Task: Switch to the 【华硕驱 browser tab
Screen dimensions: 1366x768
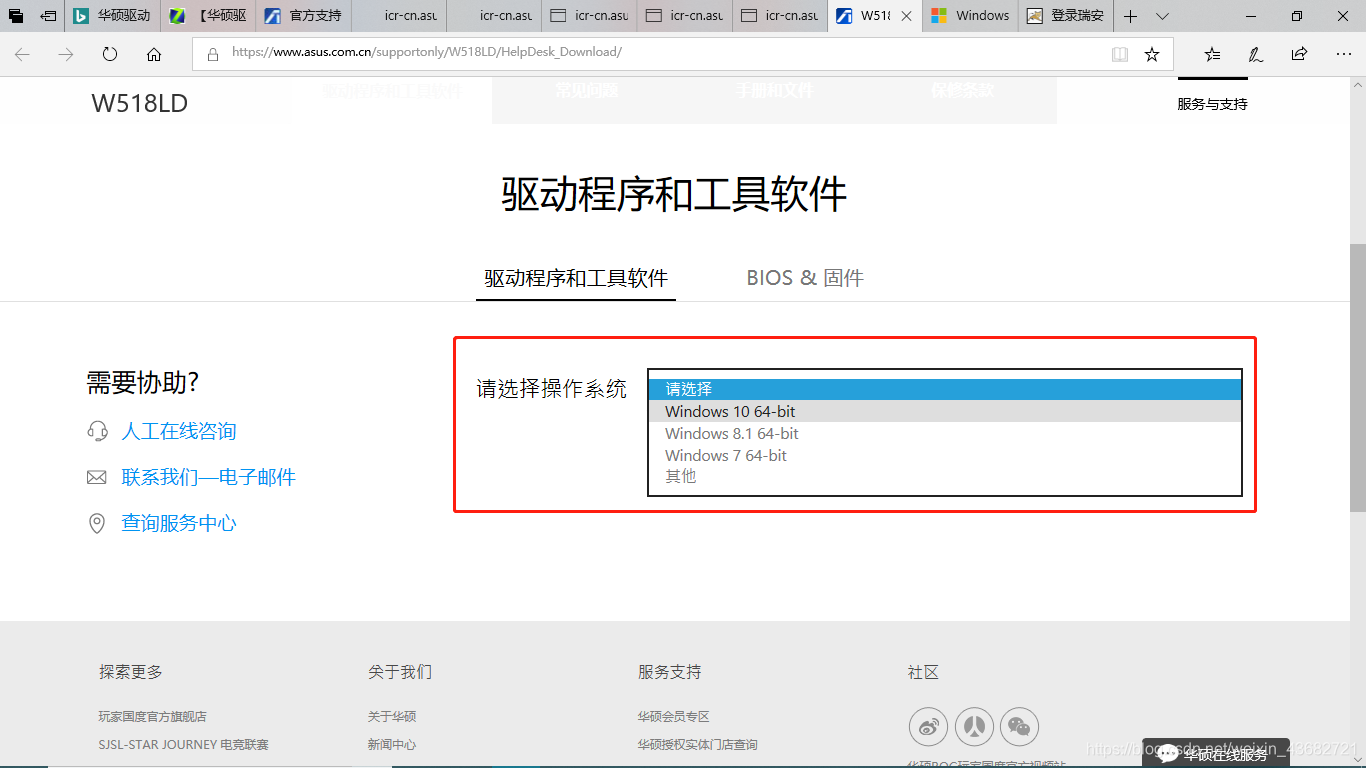Action: pos(208,16)
